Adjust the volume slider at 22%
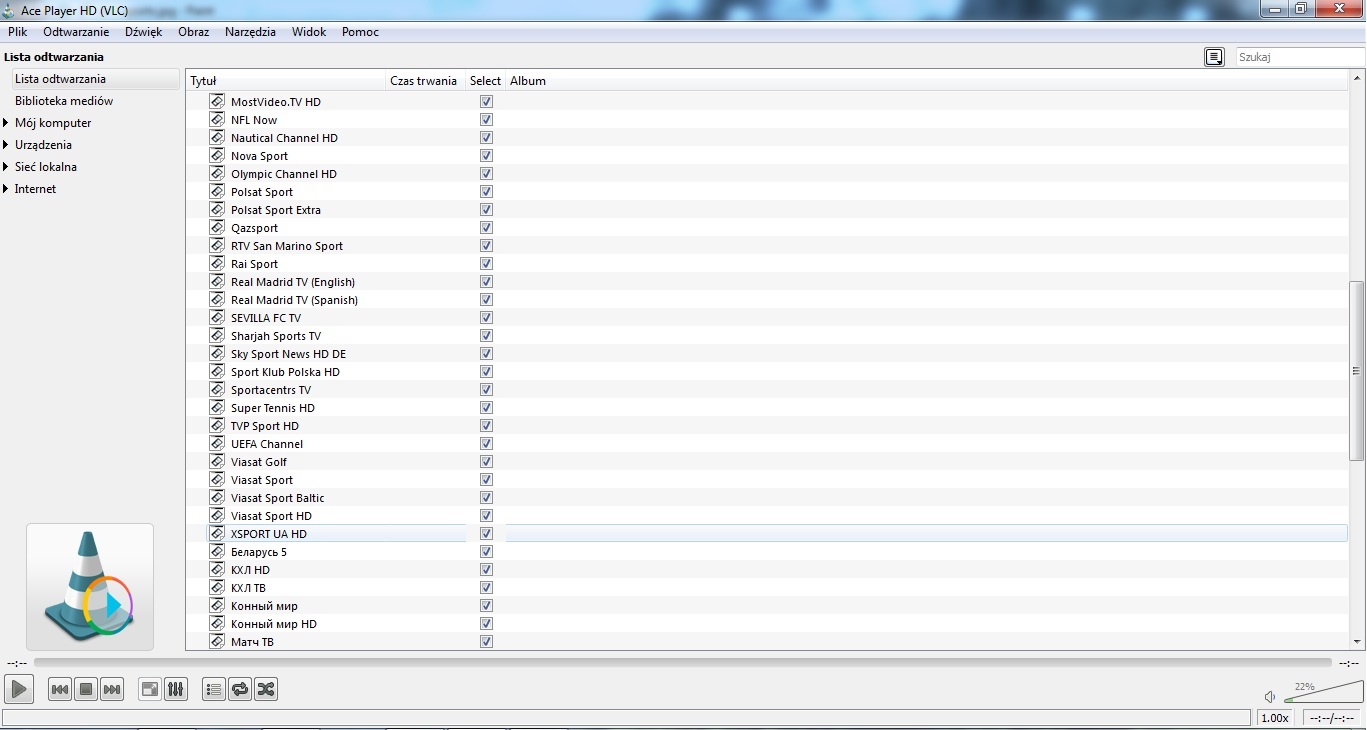 1323,692
